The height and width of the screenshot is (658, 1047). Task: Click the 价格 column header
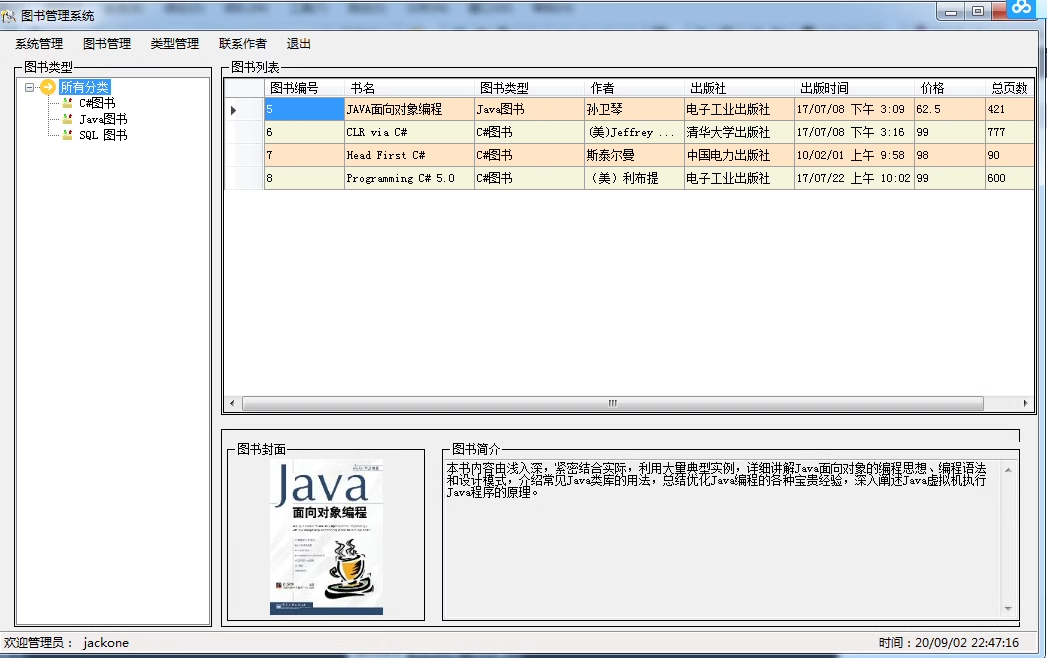pos(950,88)
